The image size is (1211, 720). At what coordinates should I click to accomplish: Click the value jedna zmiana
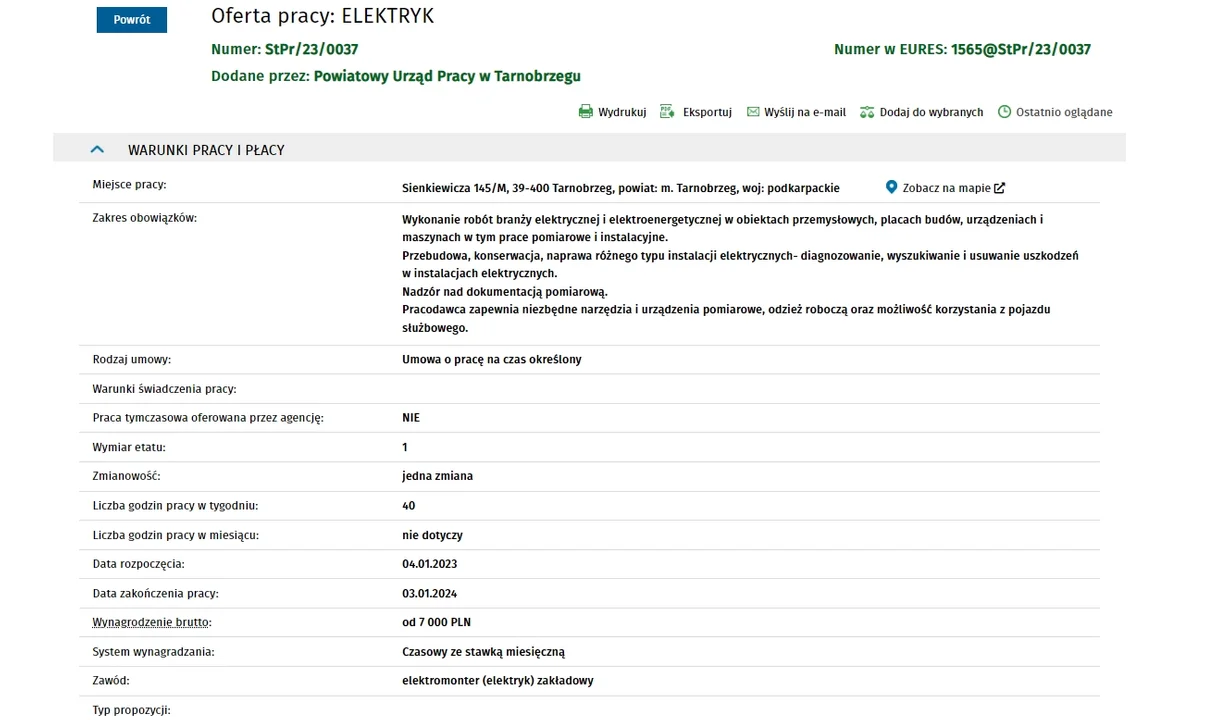(x=437, y=476)
